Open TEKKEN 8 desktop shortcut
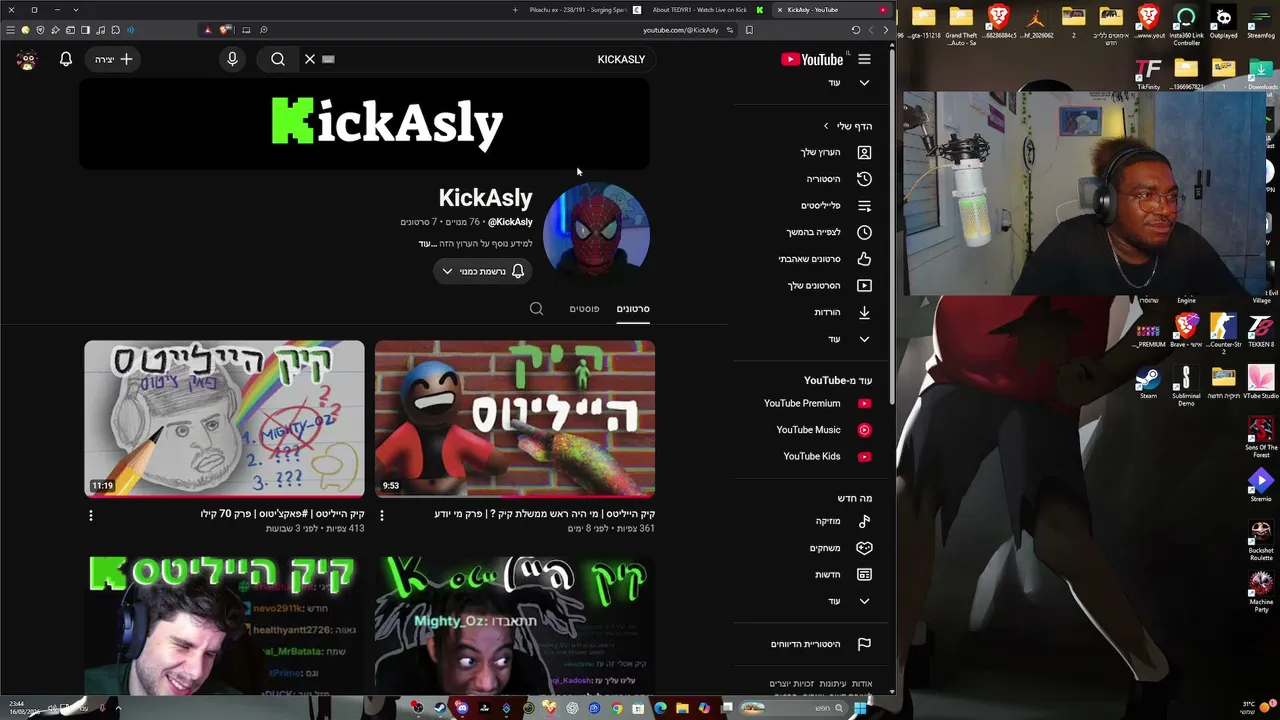 pos(1261,332)
